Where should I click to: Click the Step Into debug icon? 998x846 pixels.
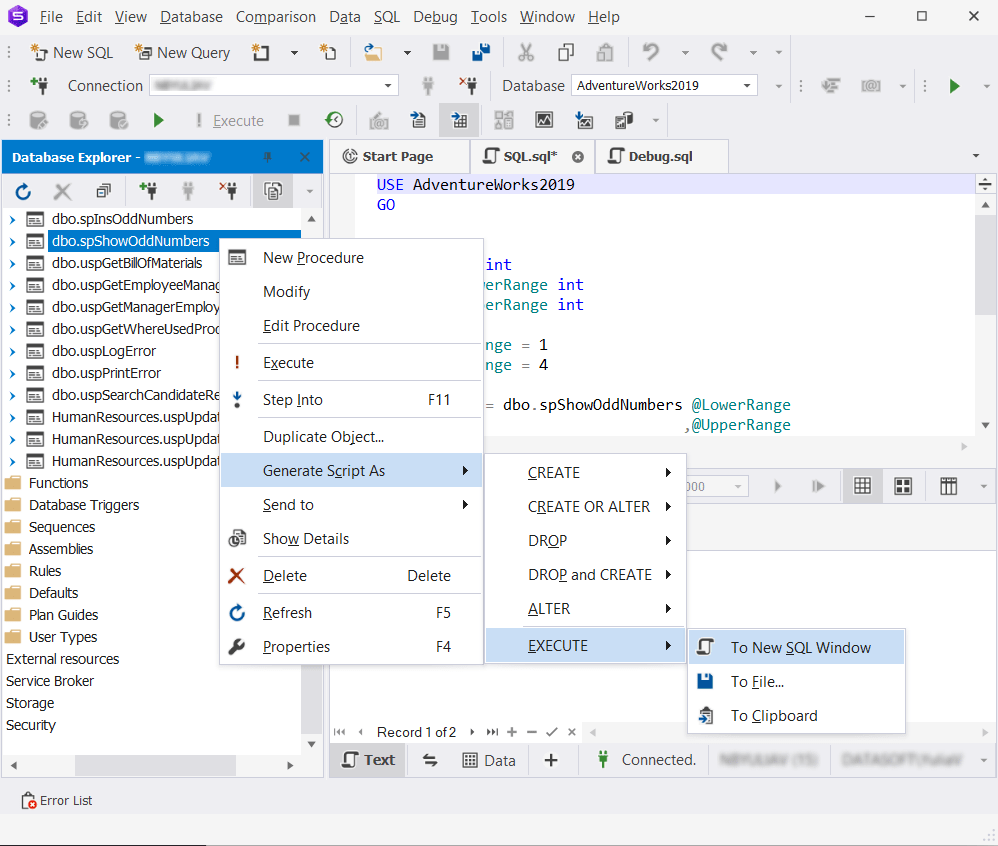[x=236, y=399]
